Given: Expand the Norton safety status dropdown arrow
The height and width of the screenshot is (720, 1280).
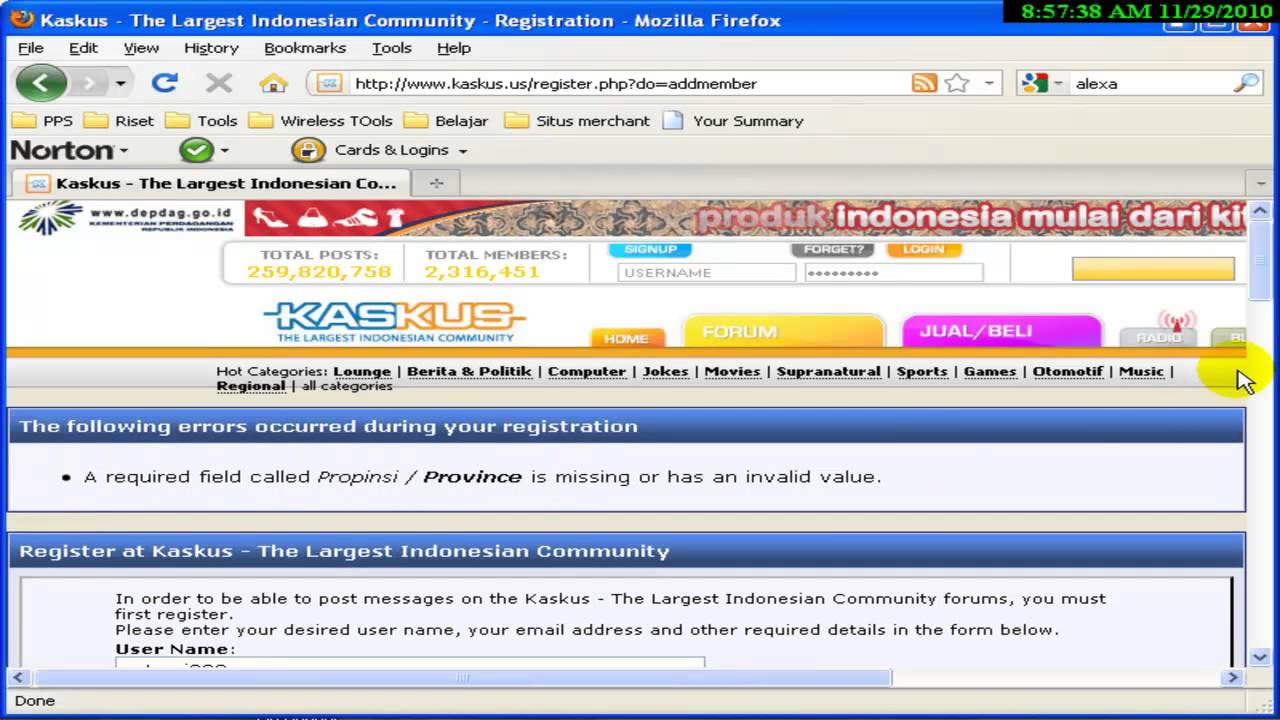Looking at the screenshot, I should click(x=224, y=151).
